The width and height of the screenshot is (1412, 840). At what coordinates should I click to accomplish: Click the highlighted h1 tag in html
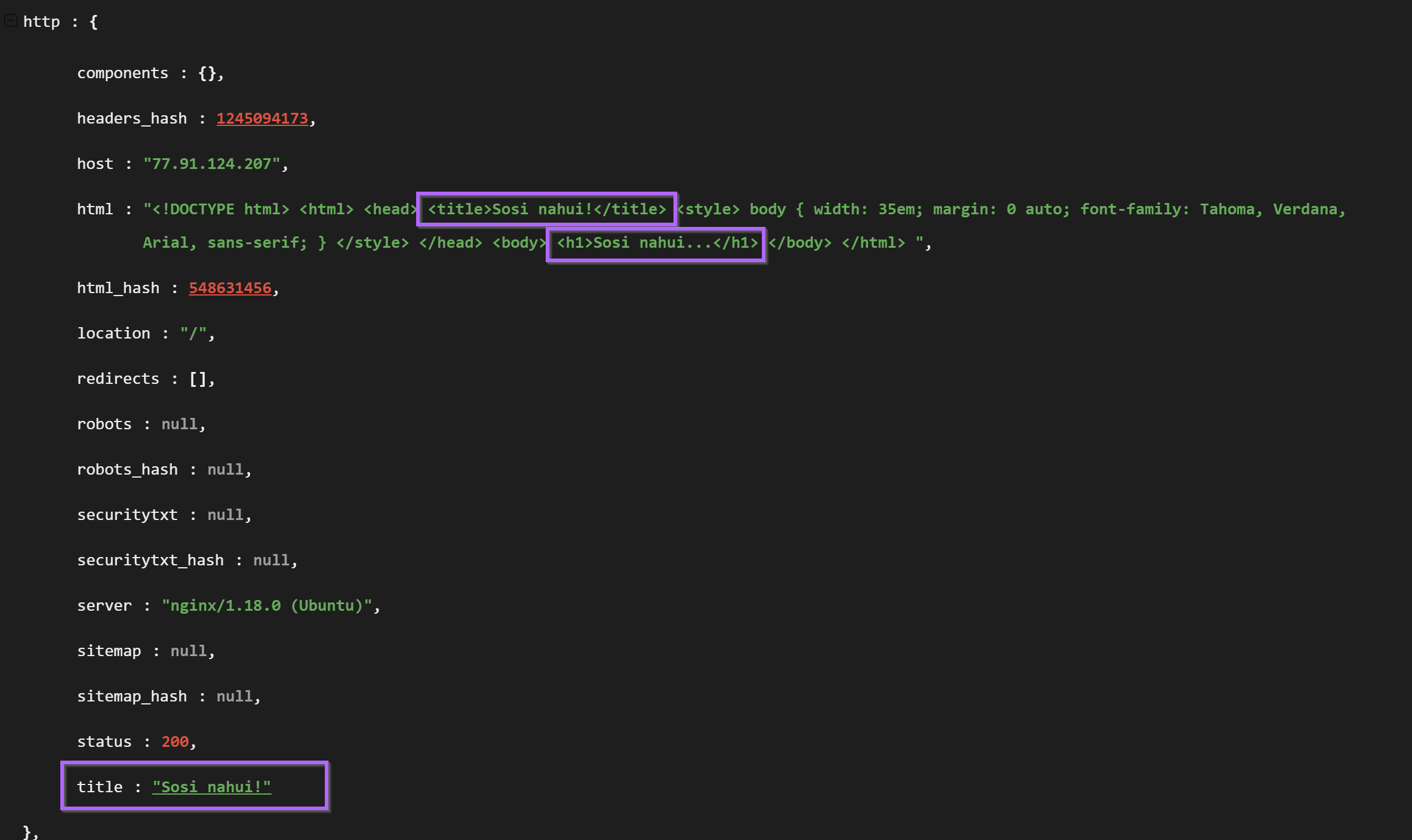(656, 243)
